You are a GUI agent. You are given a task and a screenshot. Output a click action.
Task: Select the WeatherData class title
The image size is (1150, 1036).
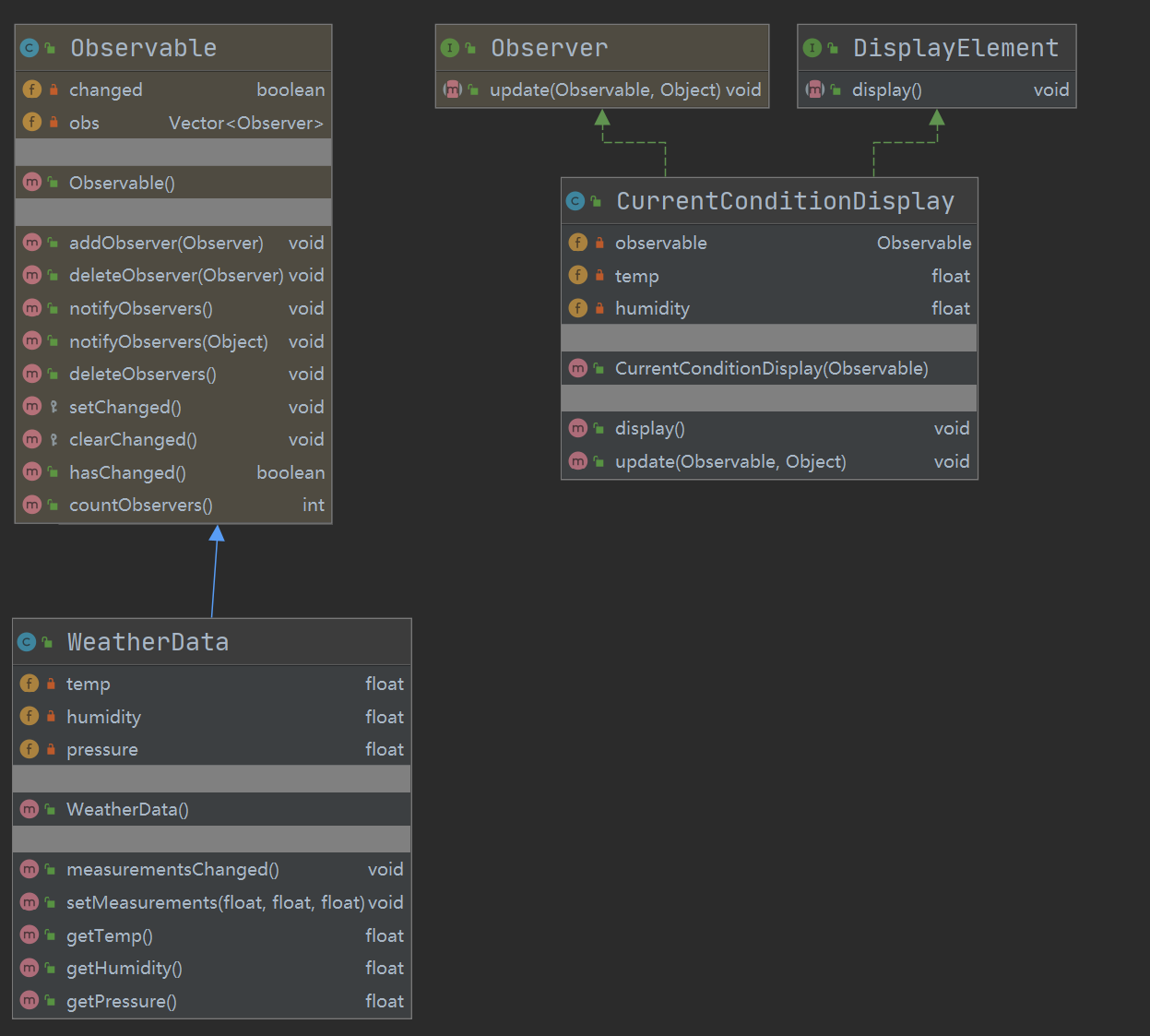148,642
